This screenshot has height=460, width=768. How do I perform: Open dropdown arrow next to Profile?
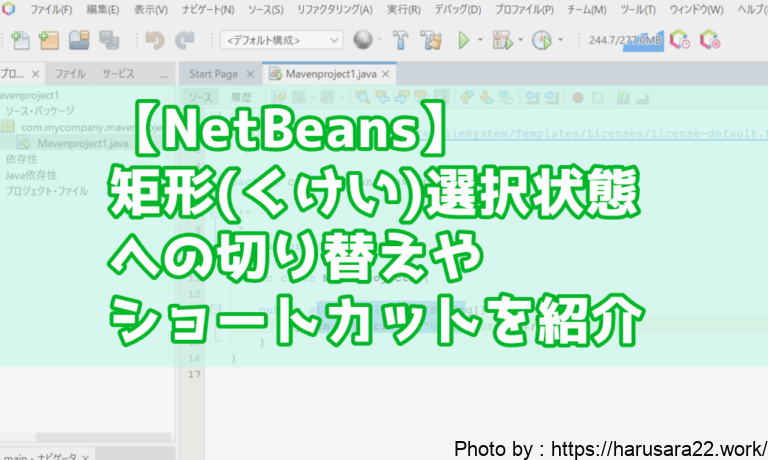coord(560,40)
